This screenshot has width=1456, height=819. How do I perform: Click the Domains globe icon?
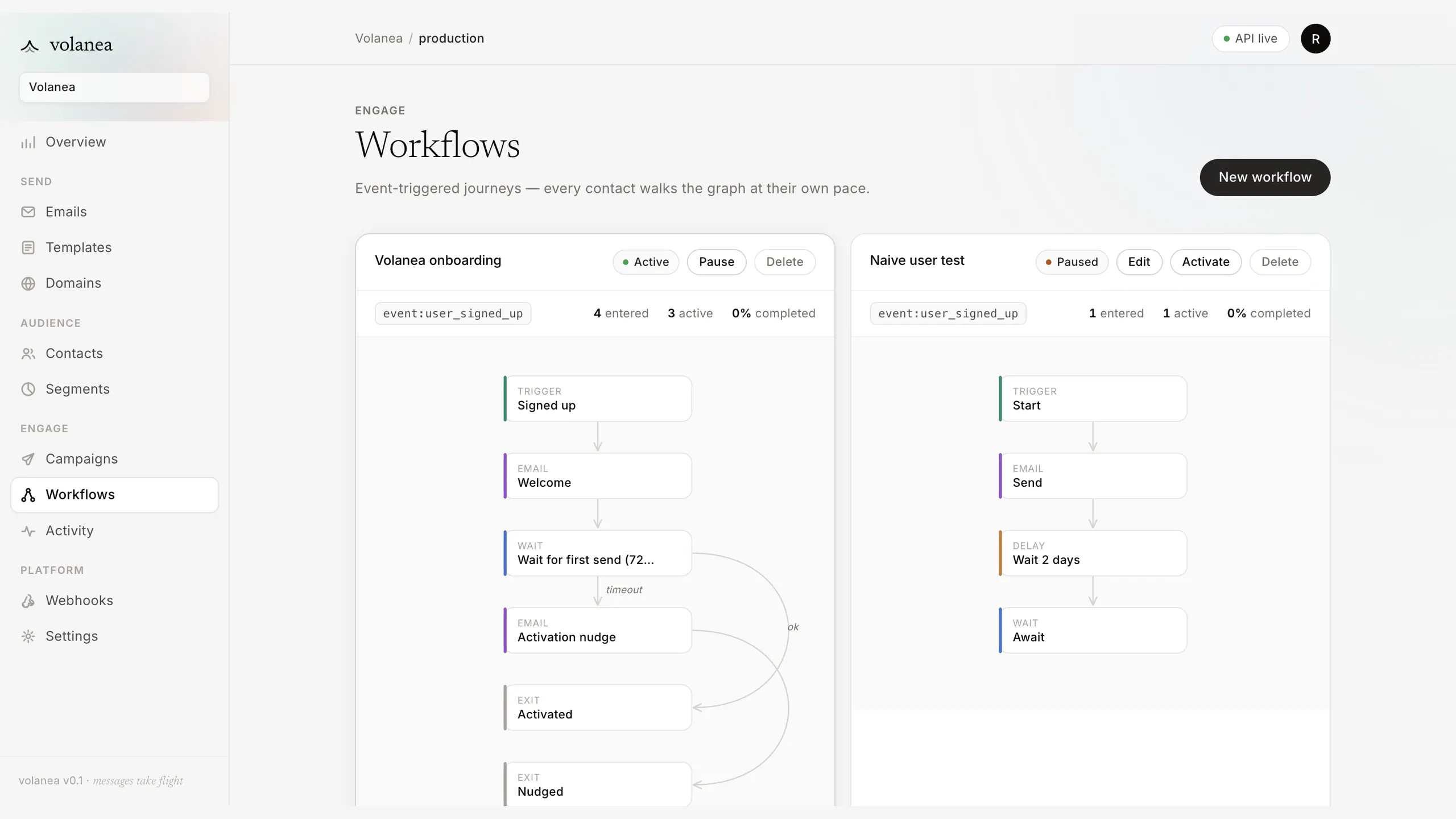[28, 283]
